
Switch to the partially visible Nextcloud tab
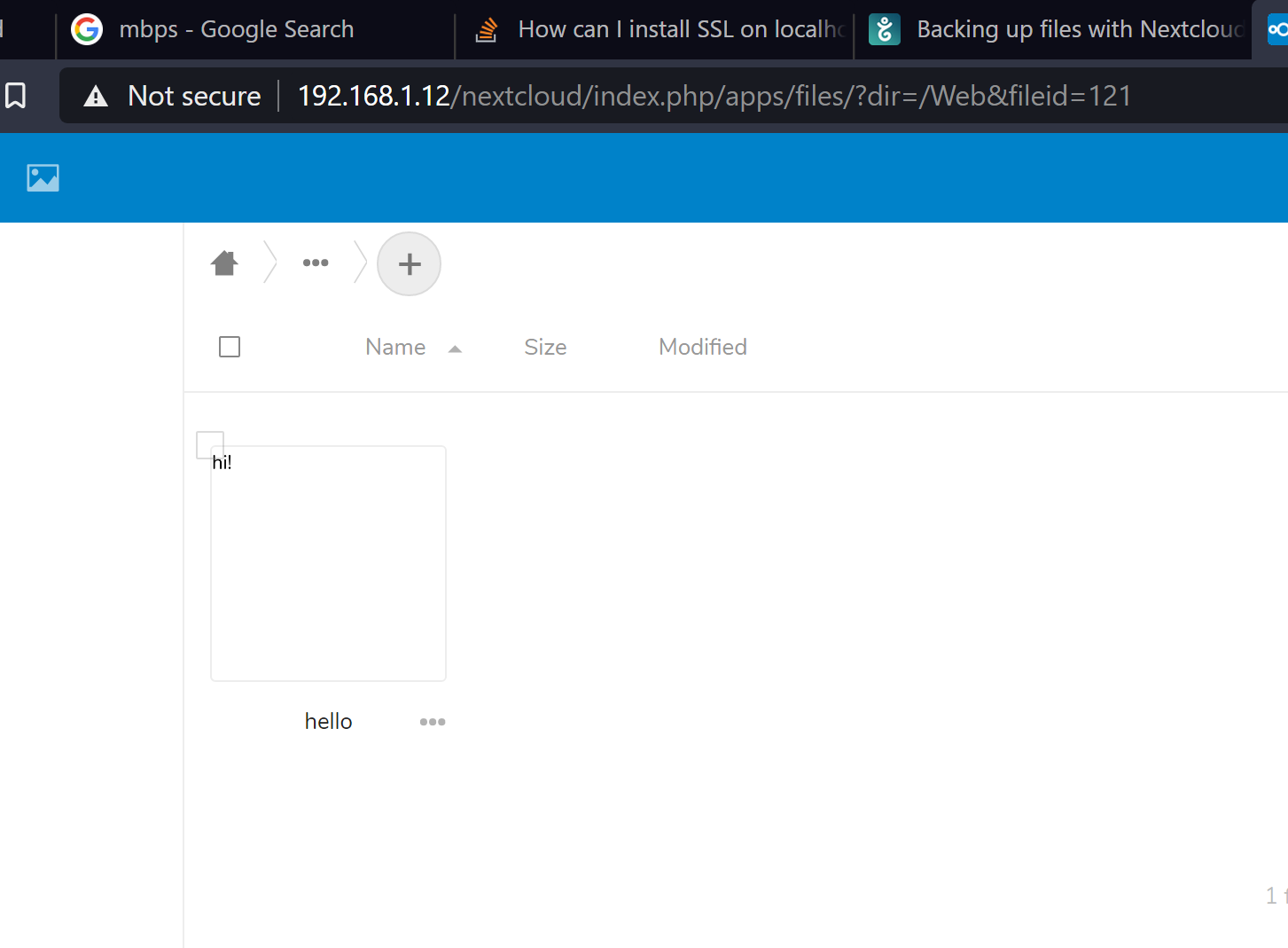click(x=1275, y=30)
